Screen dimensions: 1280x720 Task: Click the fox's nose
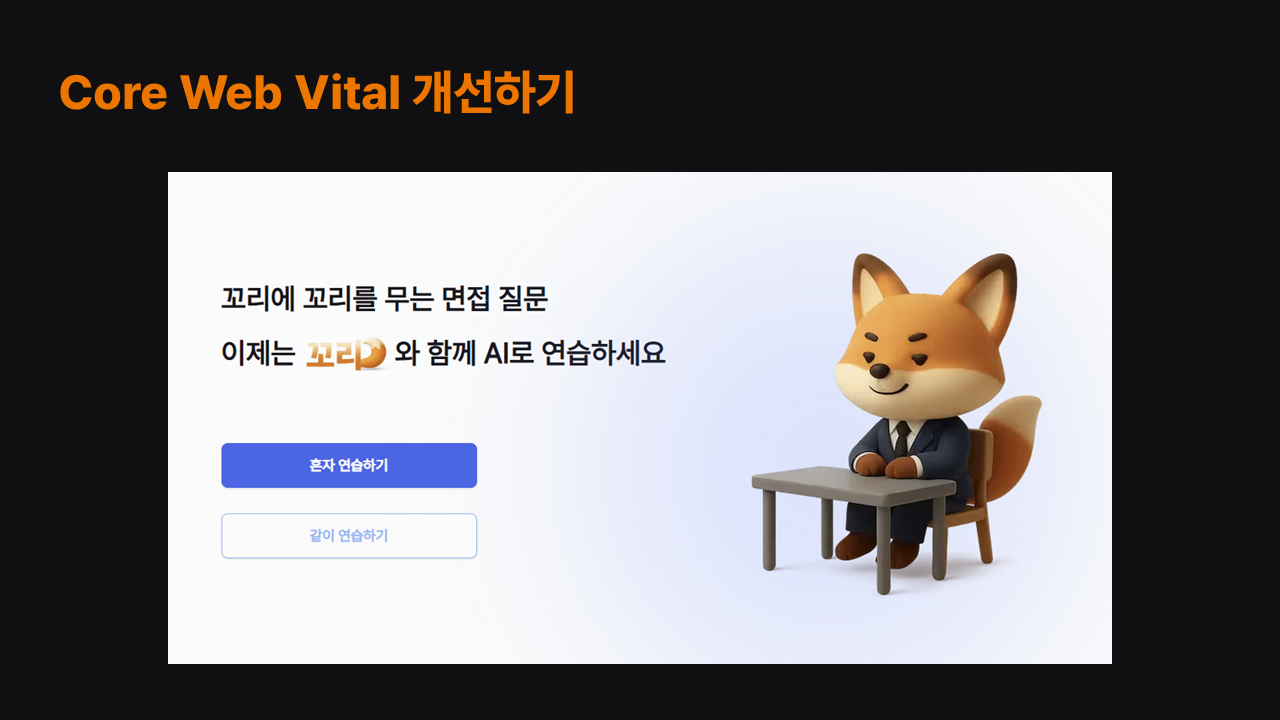879,371
